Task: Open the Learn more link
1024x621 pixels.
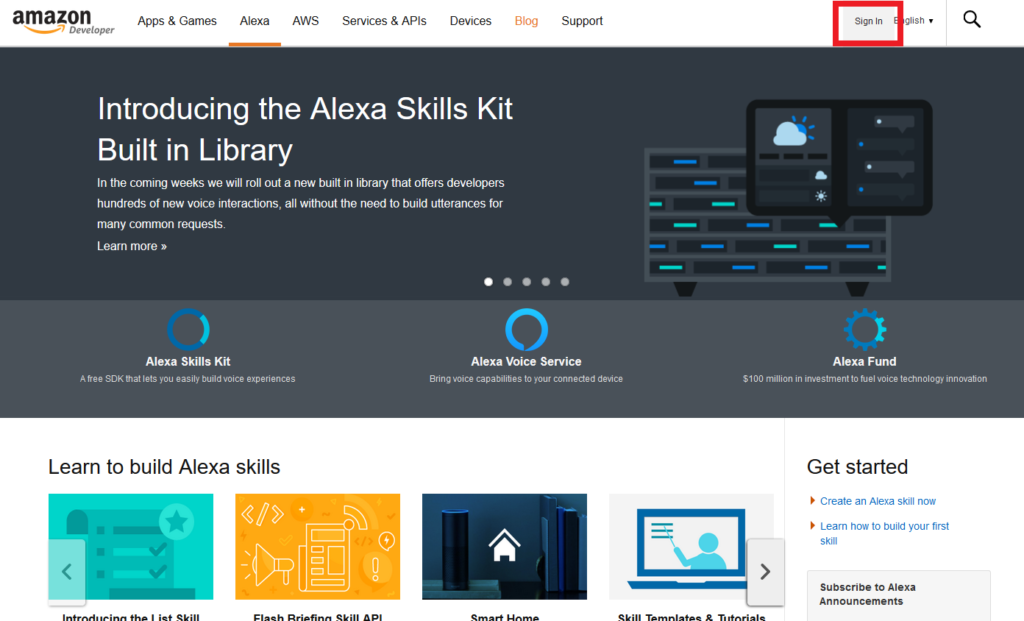Action: coord(131,245)
